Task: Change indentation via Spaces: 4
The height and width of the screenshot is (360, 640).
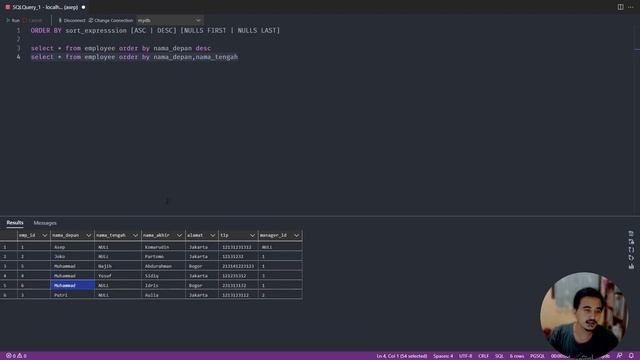Action: pos(443,356)
